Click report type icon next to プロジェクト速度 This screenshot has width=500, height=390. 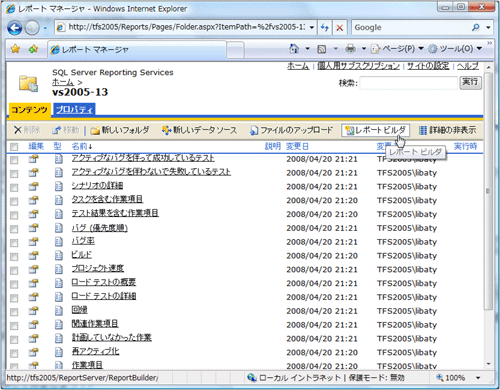coord(58,269)
